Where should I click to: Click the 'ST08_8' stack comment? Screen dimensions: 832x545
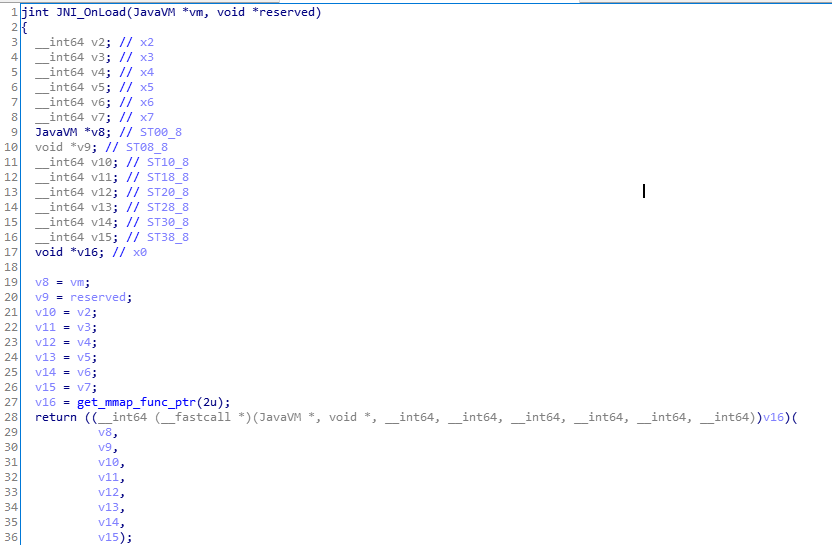coord(147,146)
